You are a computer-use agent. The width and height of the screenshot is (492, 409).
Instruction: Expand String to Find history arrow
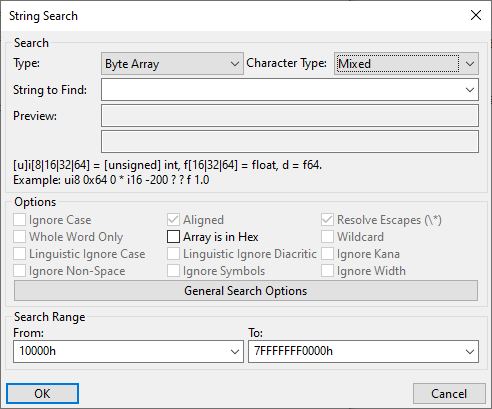pyautogui.click(x=470, y=90)
